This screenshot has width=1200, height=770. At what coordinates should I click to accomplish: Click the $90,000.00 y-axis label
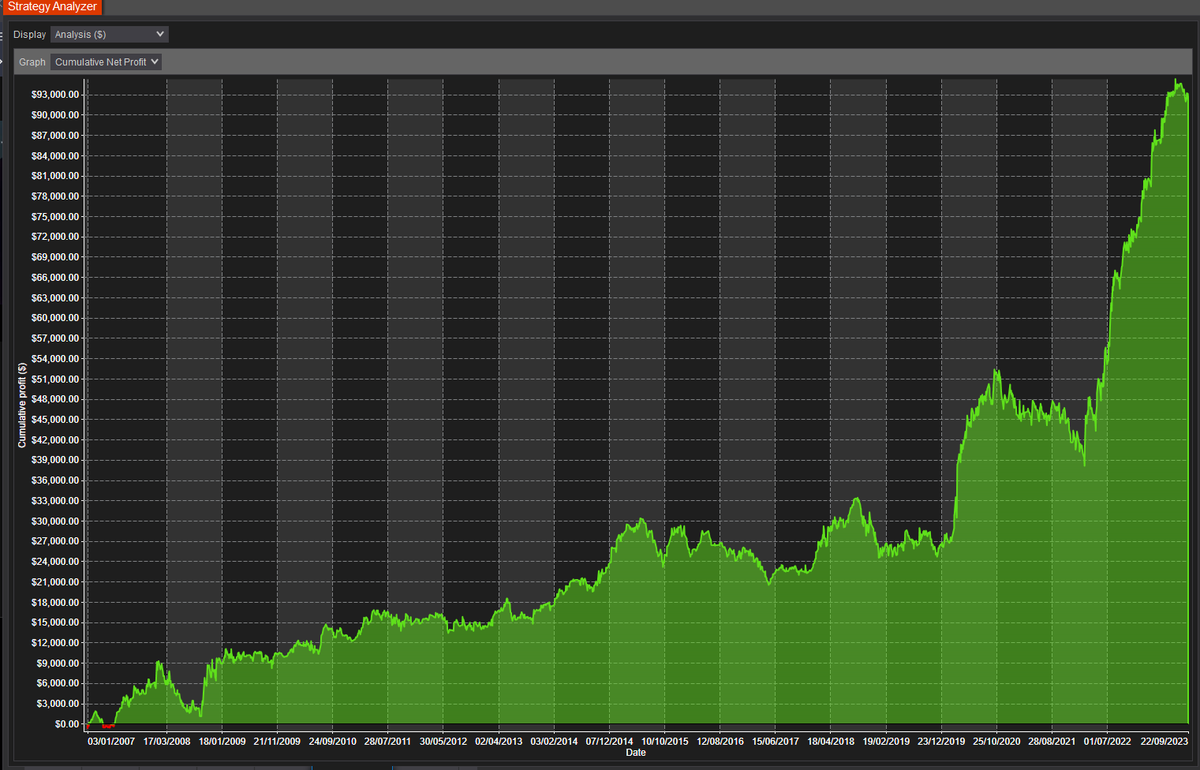point(56,115)
